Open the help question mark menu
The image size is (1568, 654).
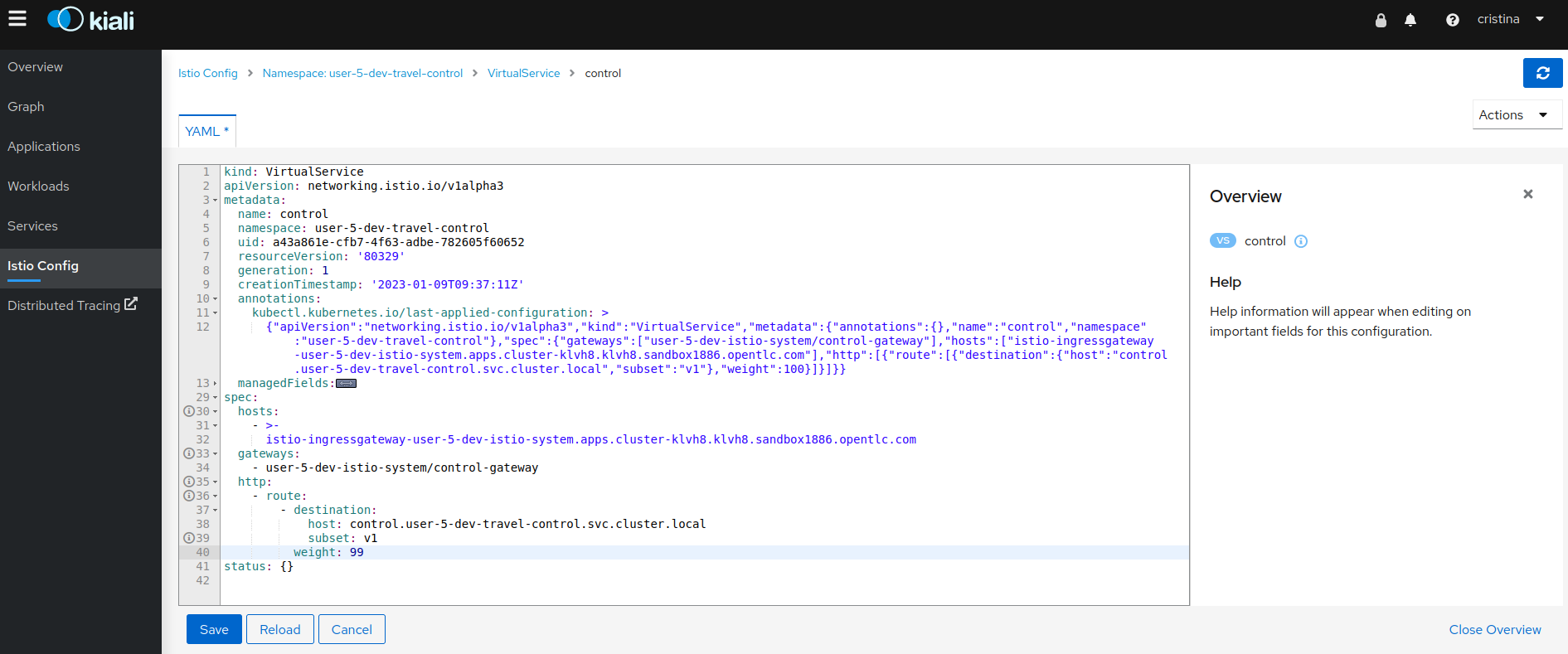point(1452,20)
